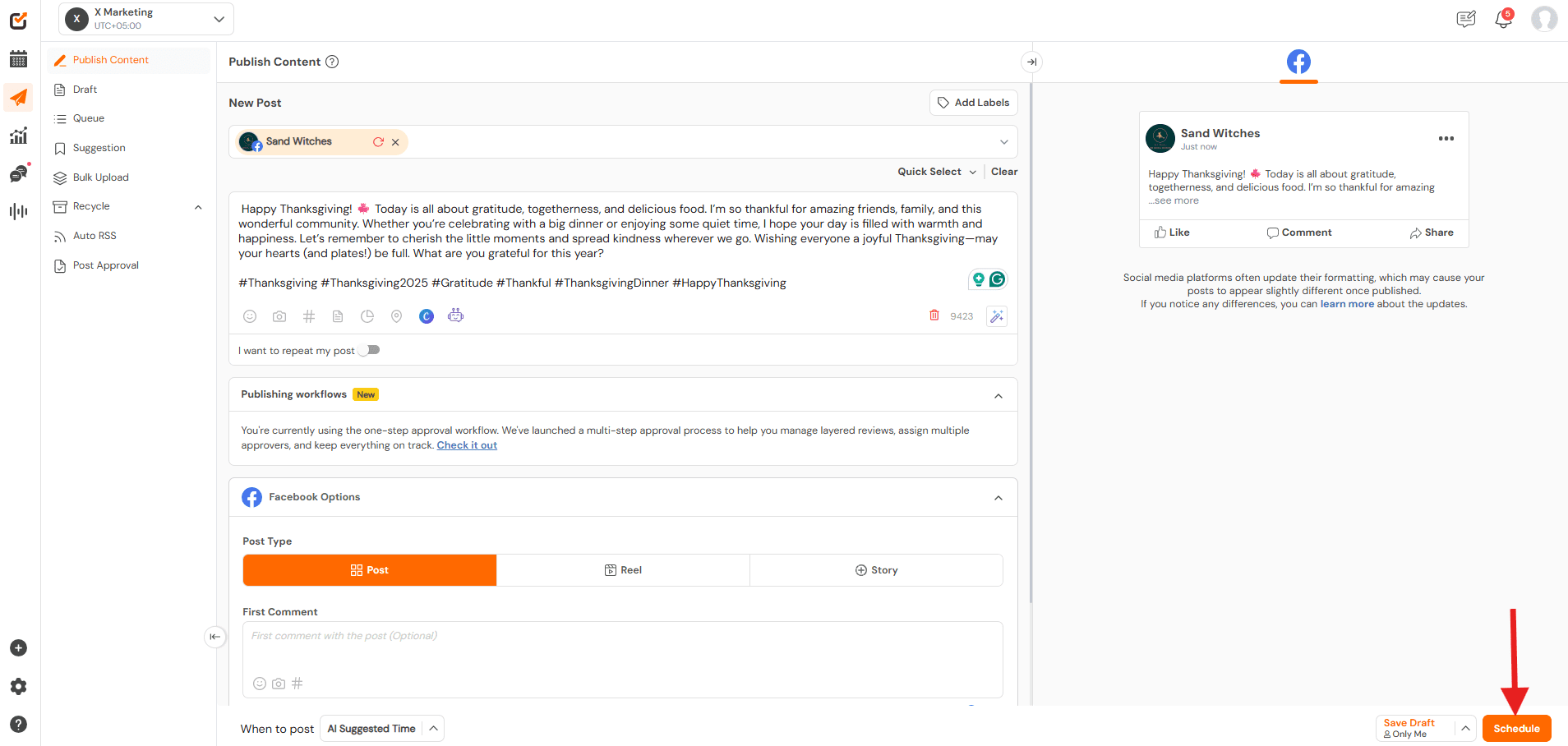This screenshot has height=746, width=1568.
Task: Click the camera media icon in post editor
Action: click(279, 316)
